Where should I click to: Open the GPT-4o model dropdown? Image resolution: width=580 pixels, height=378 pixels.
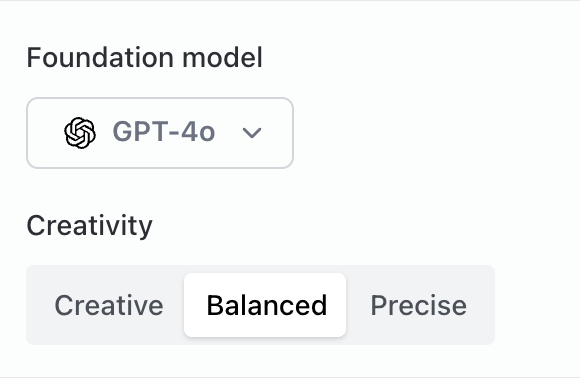click(160, 133)
